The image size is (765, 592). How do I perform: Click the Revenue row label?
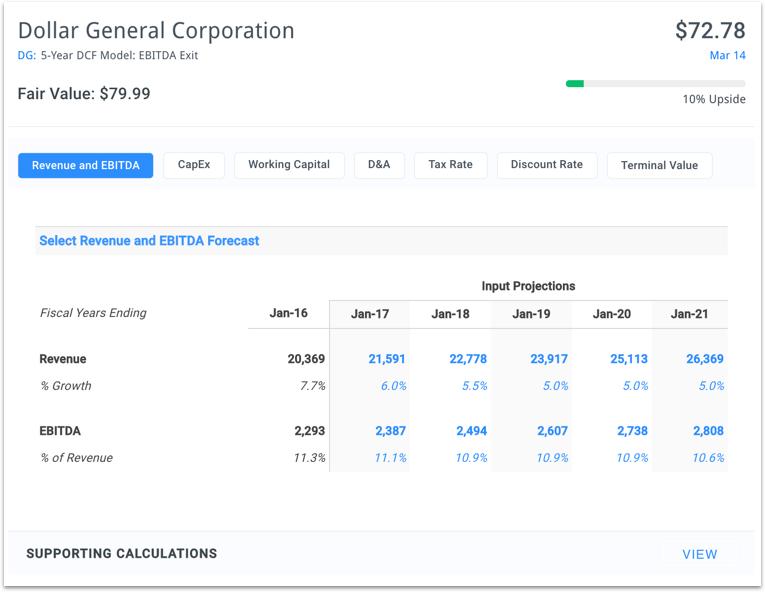[63, 359]
